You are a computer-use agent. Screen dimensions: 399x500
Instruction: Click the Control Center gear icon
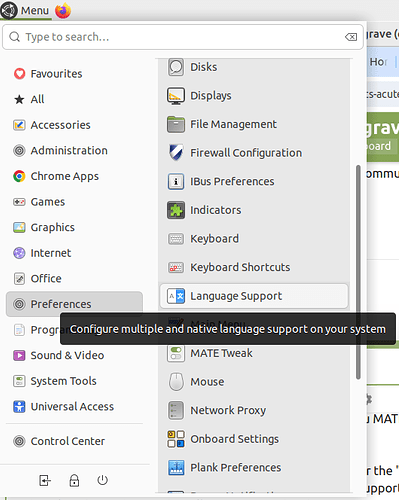coord(19,441)
